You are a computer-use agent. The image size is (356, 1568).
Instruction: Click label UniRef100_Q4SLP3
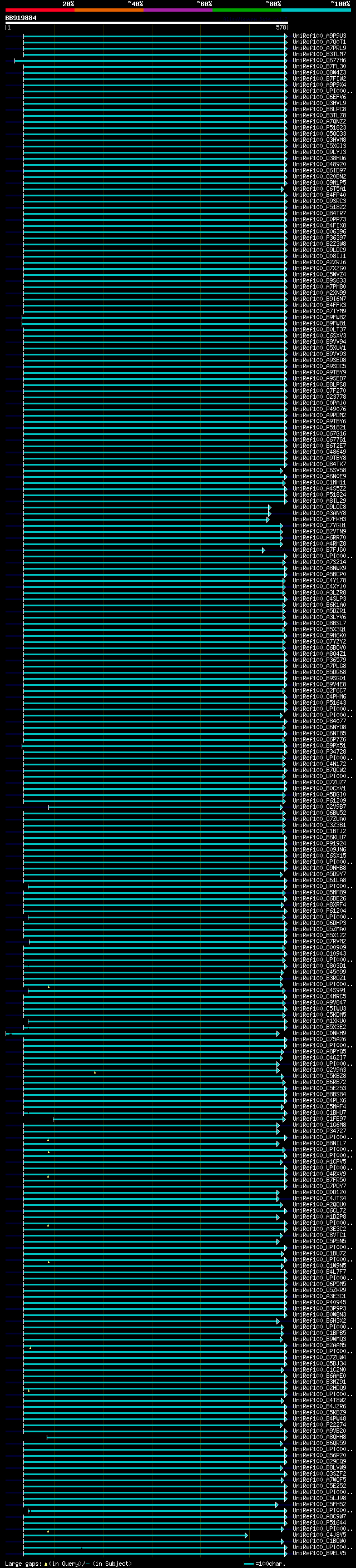(319, 599)
